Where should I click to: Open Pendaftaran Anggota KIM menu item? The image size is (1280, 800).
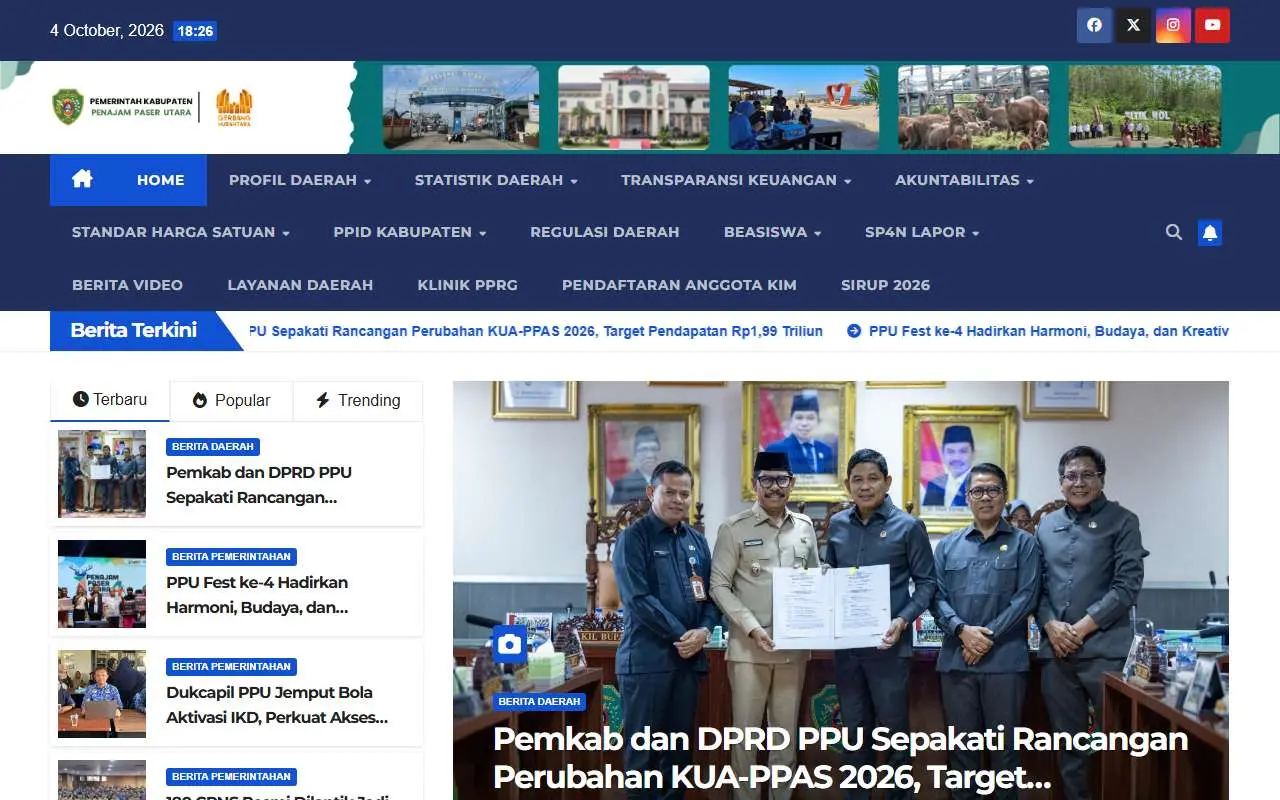pyautogui.click(x=679, y=285)
